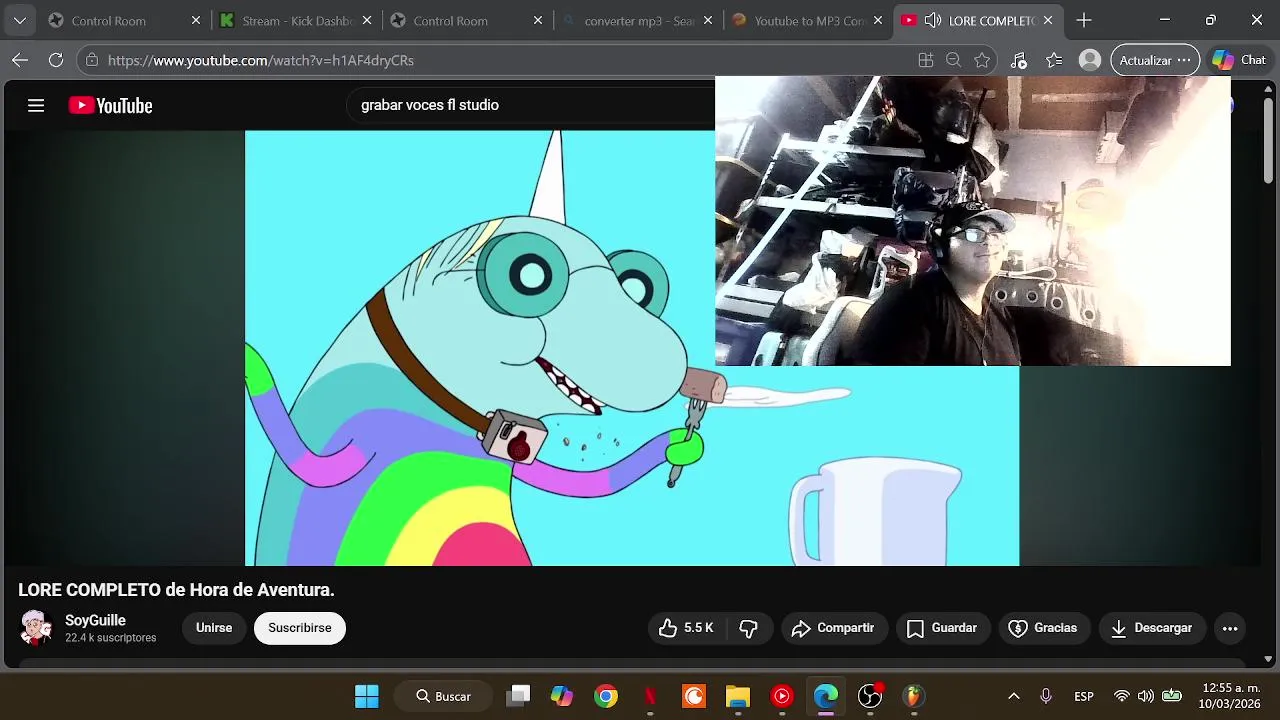The image size is (1280, 720).
Task: Click the Descargar download button
Action: pos(1152,628)
